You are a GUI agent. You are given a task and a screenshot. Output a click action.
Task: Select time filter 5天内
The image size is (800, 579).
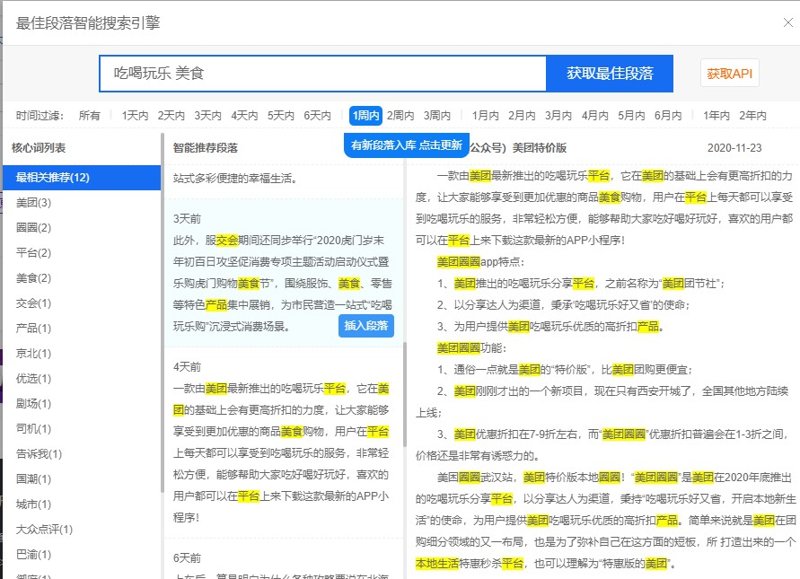click(x=281, y=115)
